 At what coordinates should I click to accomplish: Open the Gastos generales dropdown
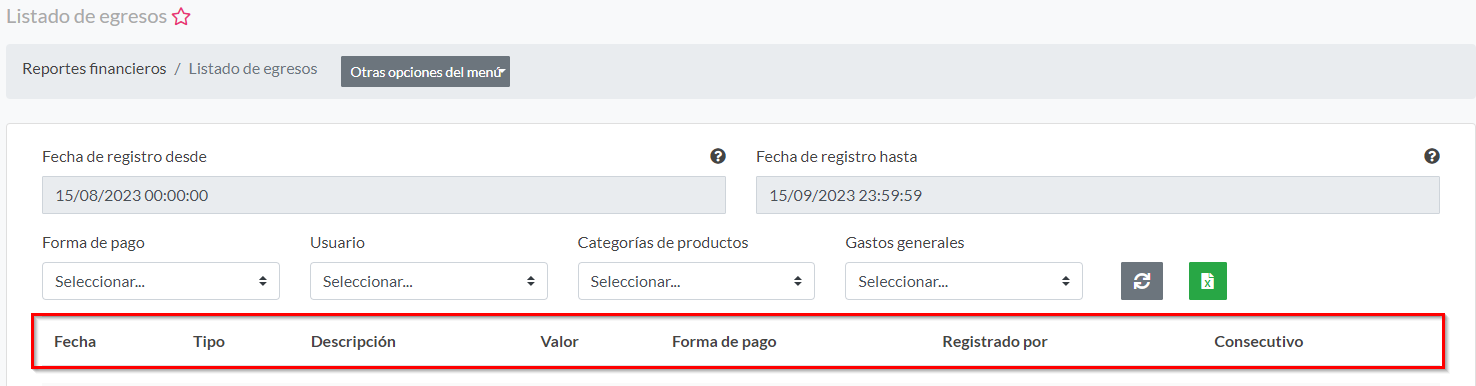point(964,281)
